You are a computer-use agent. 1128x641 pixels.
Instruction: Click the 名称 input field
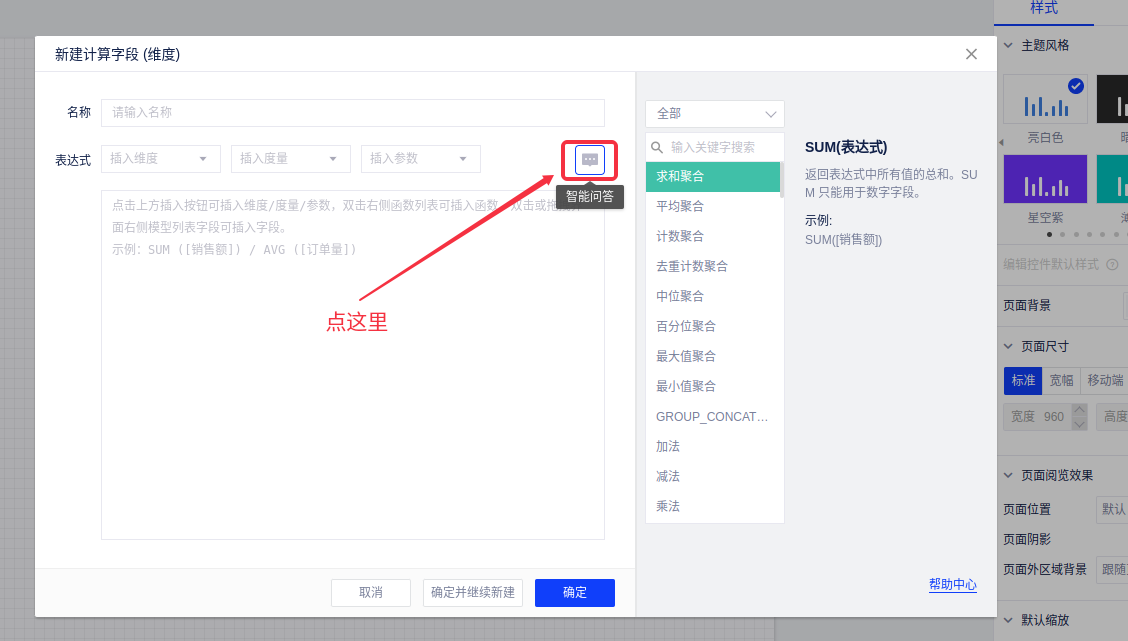(352, 113)
